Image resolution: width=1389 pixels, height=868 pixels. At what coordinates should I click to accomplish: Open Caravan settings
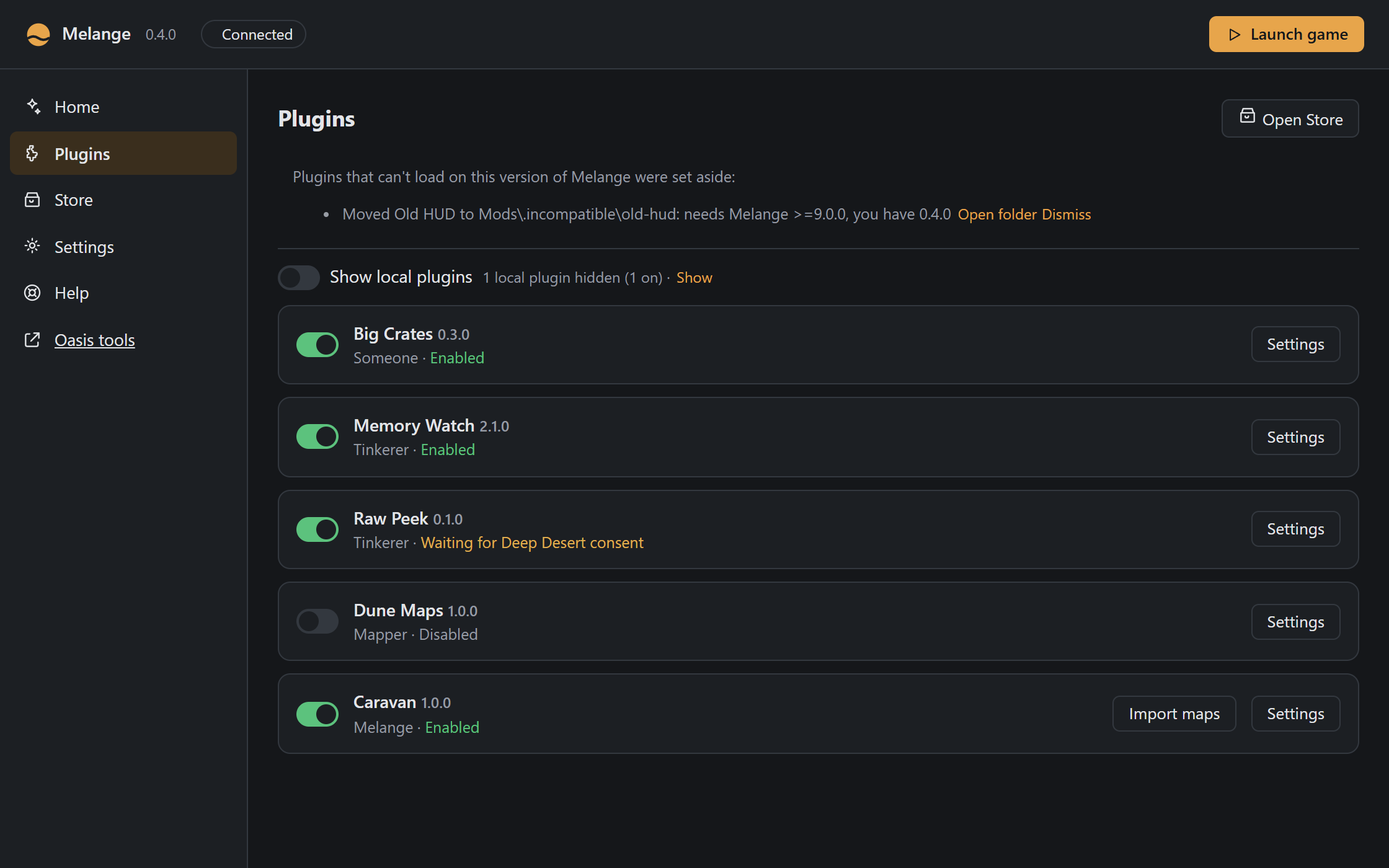pos(1295,714)
